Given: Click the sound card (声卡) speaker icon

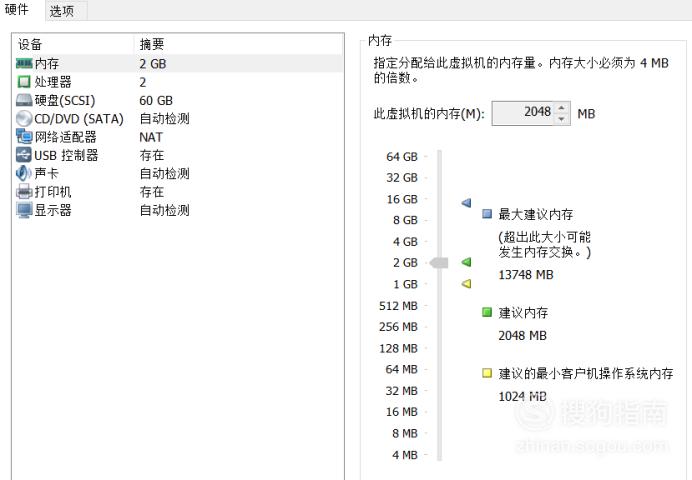Looking at the screenshot, I should pyautogui.click(x=23, y=173).
